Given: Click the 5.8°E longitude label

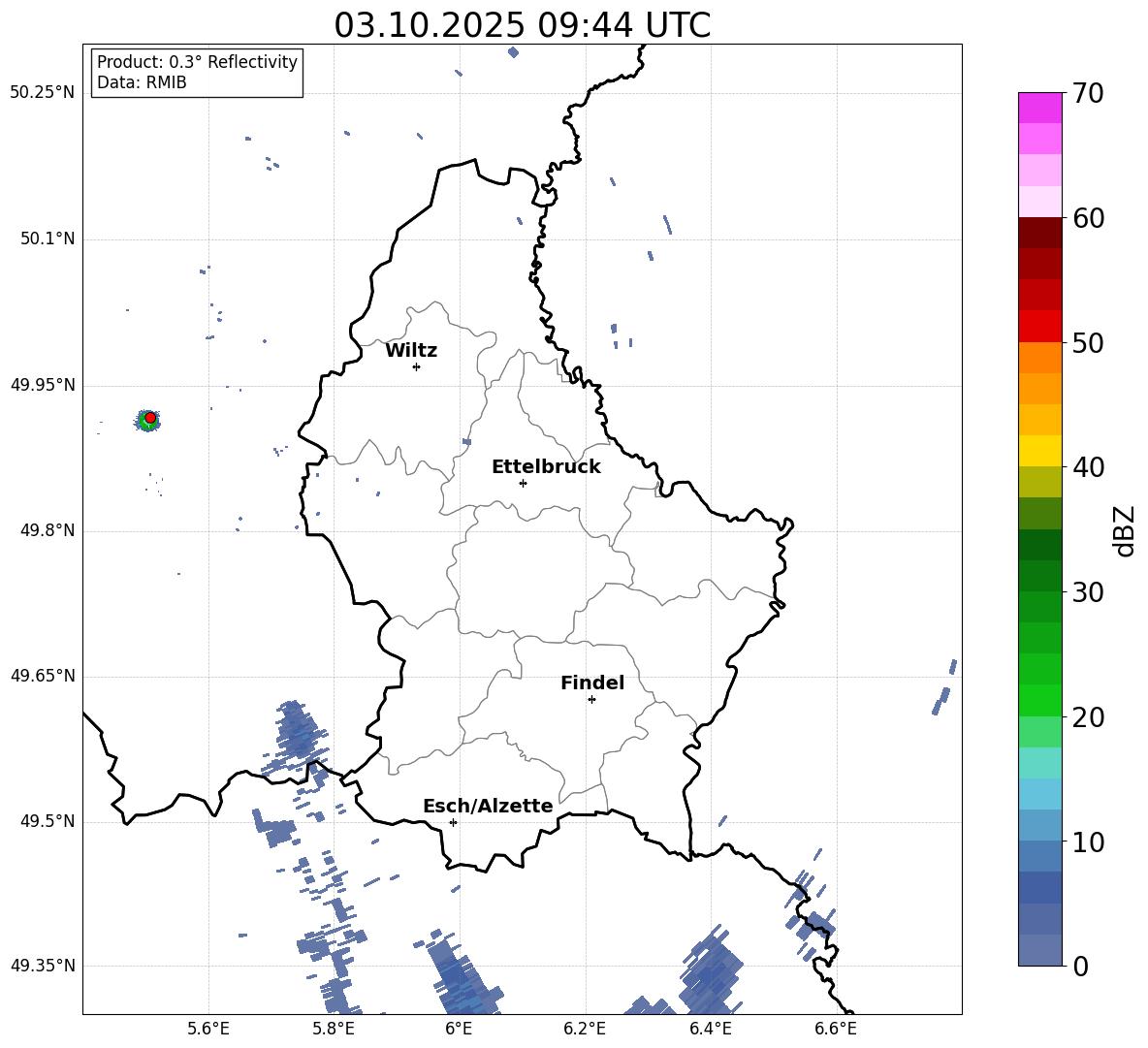Looking at the screenshot, I should pos(334,1029).
